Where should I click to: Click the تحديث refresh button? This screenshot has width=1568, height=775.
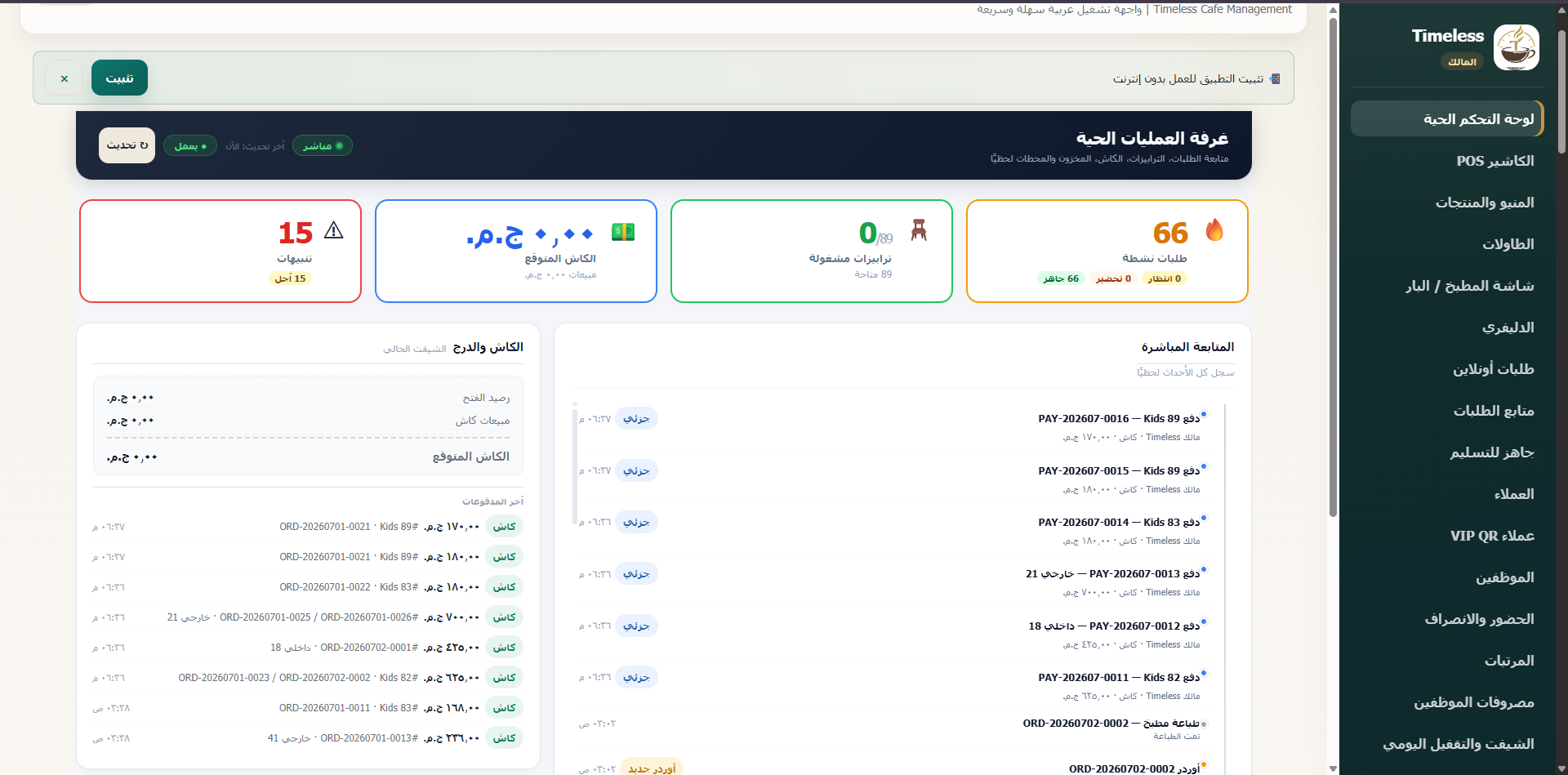pos(127,145)
